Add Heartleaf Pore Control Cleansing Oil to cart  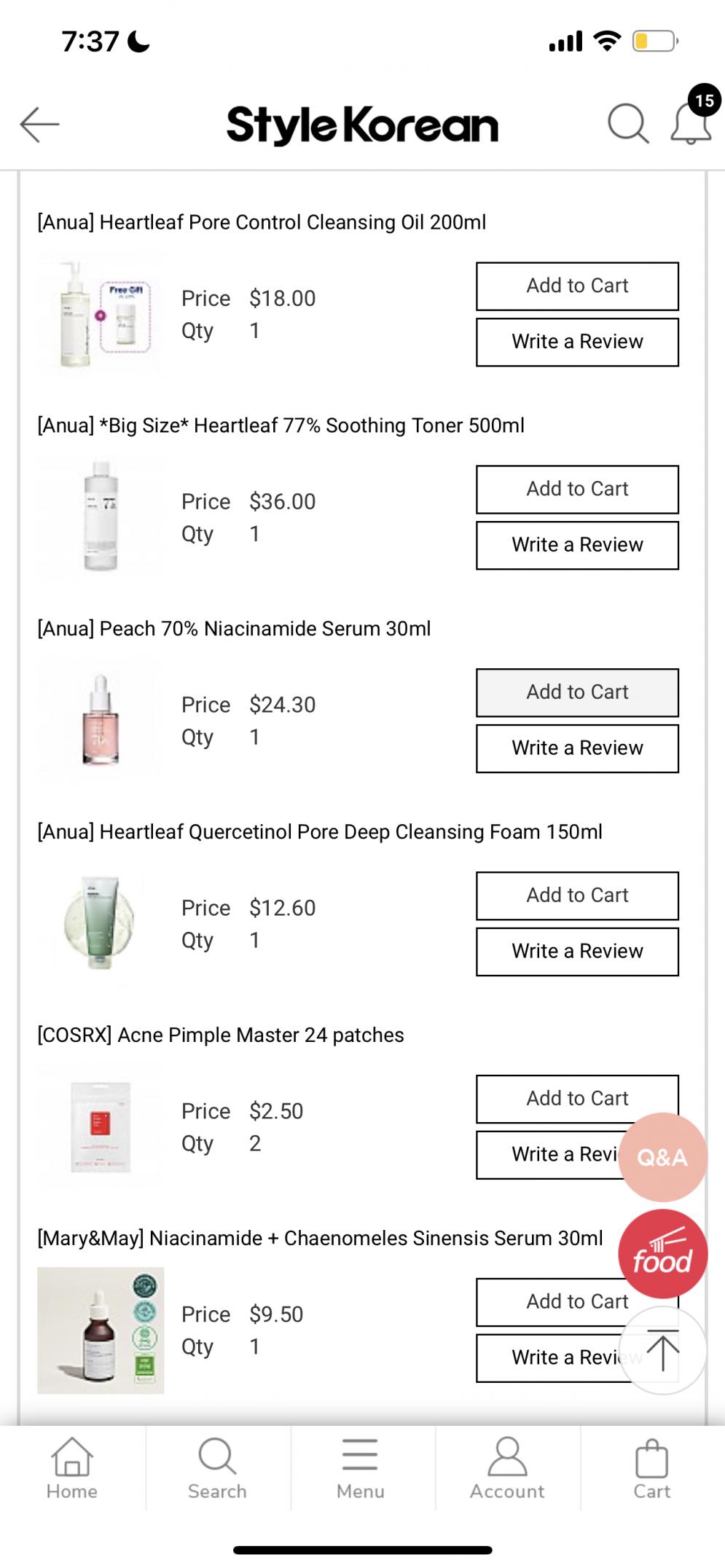click(577, 286)
